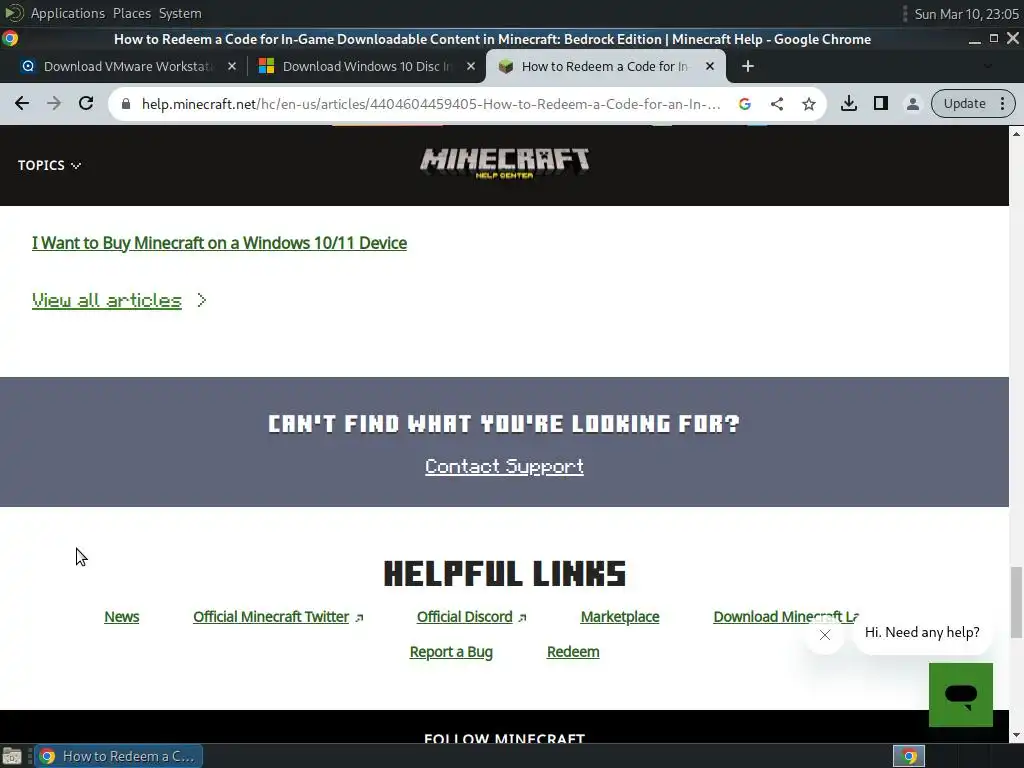The height and width of the screenshot is (768, 1024).
Task: Click the Redeem link
Action: [x=573, y=652]
